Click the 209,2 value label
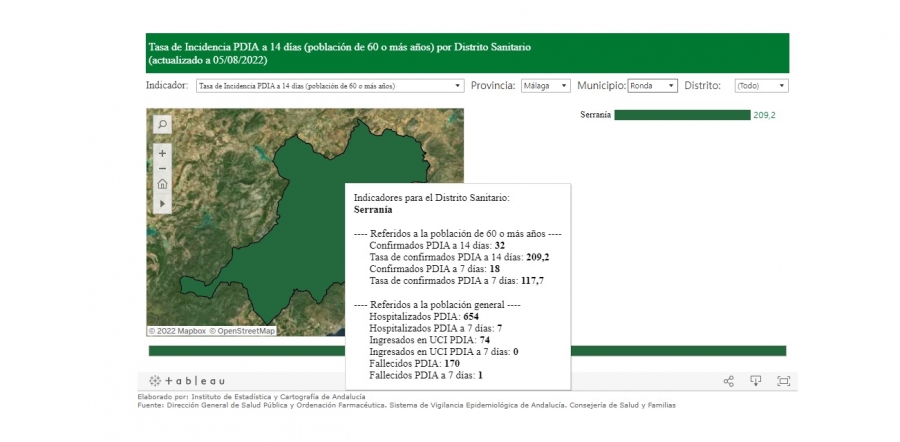 (x=764, y=115)
